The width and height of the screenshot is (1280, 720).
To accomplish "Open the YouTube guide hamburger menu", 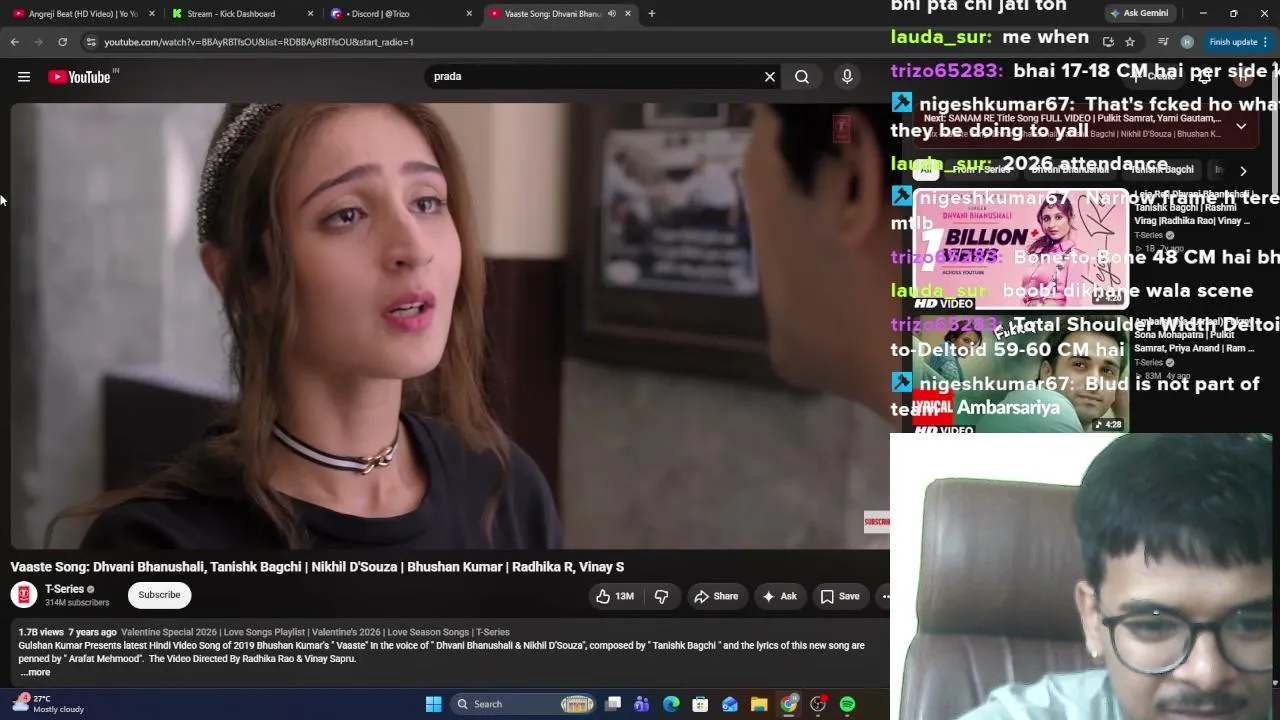I will click(x=24, y=77).
